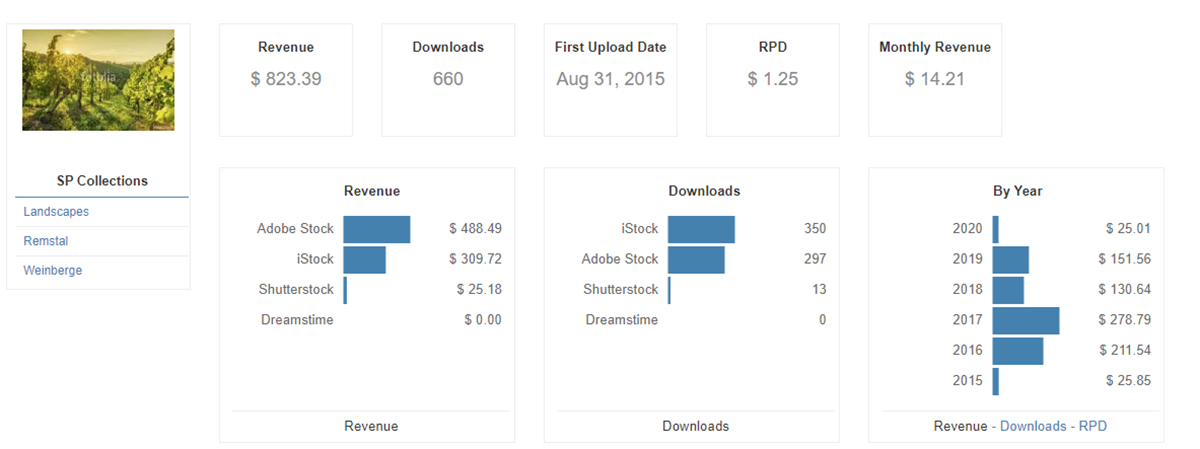The width and height of the screenshot is (1200, 449).
Task: Open the Remstal collection link
Action: (46, 241)
